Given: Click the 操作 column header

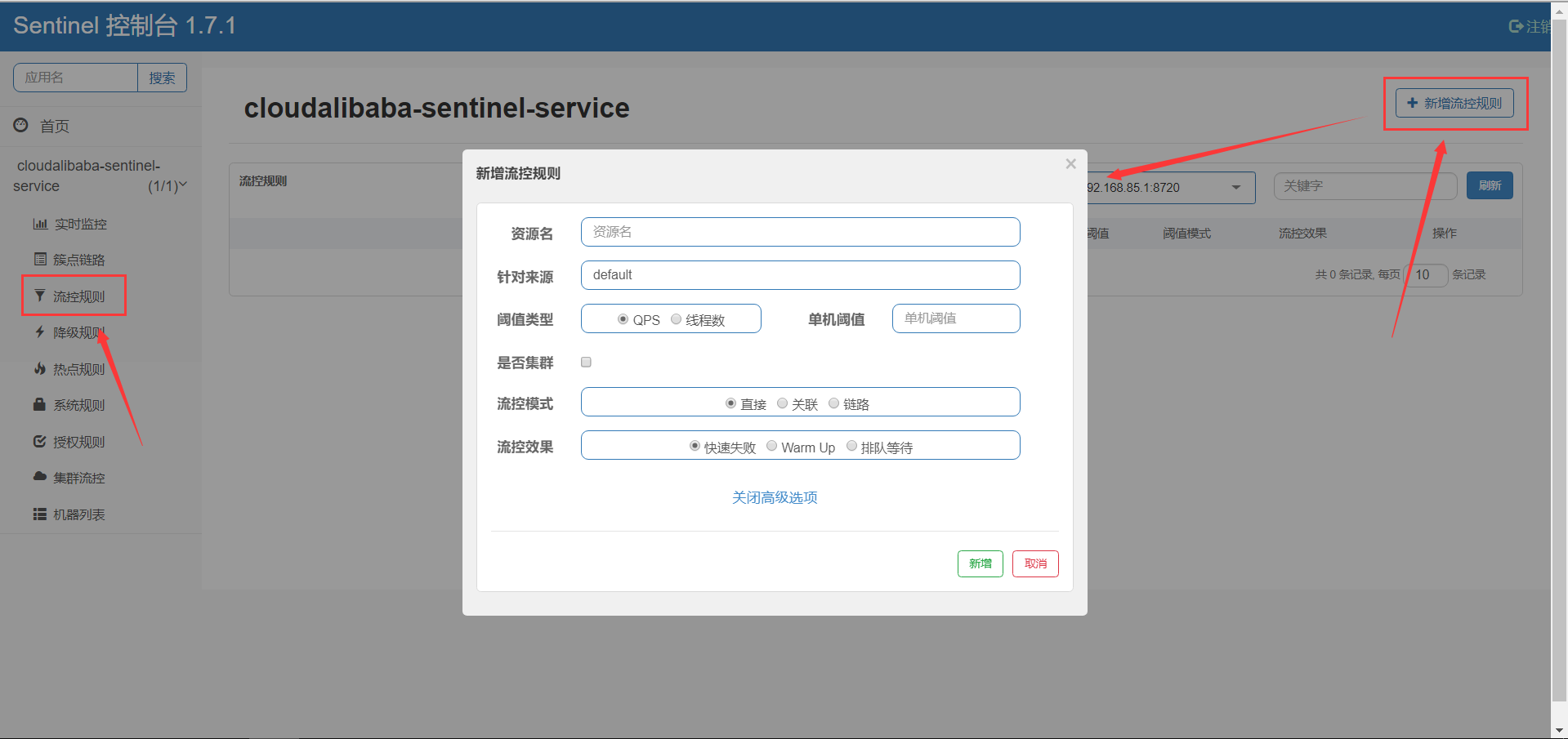Looking at the screenshot, I should click(x=1444, y=234).
